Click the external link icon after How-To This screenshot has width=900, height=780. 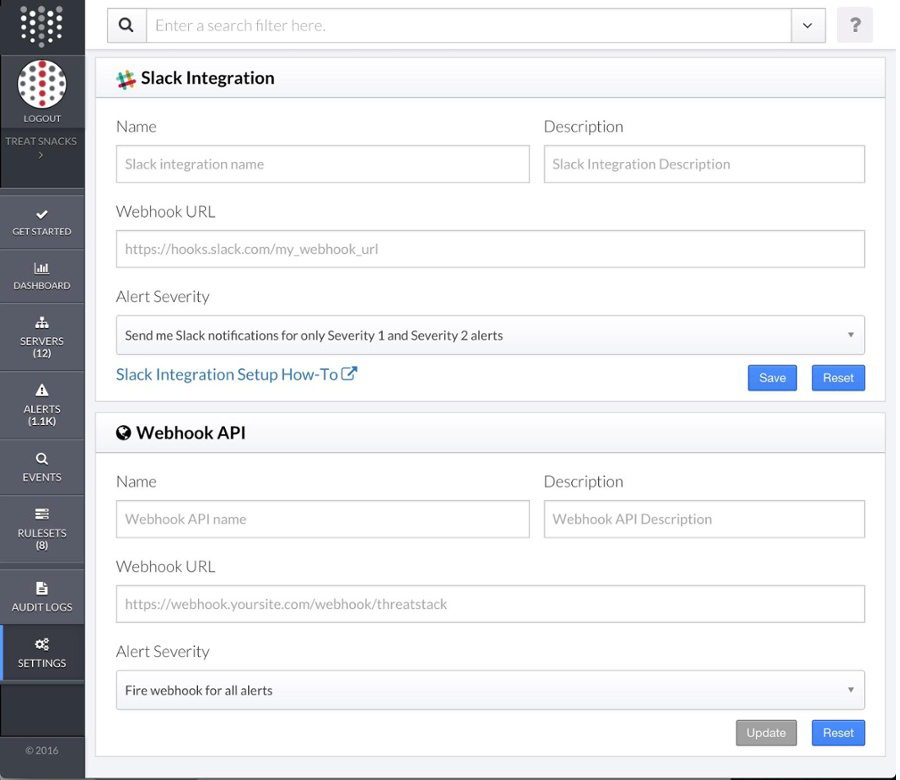click(x=349, y=374)
